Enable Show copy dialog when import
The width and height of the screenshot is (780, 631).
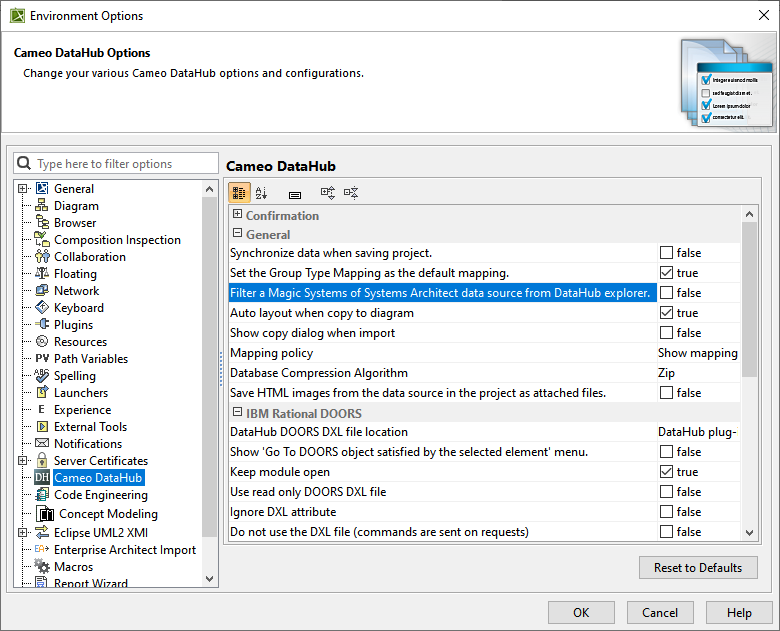pos(666,332)
